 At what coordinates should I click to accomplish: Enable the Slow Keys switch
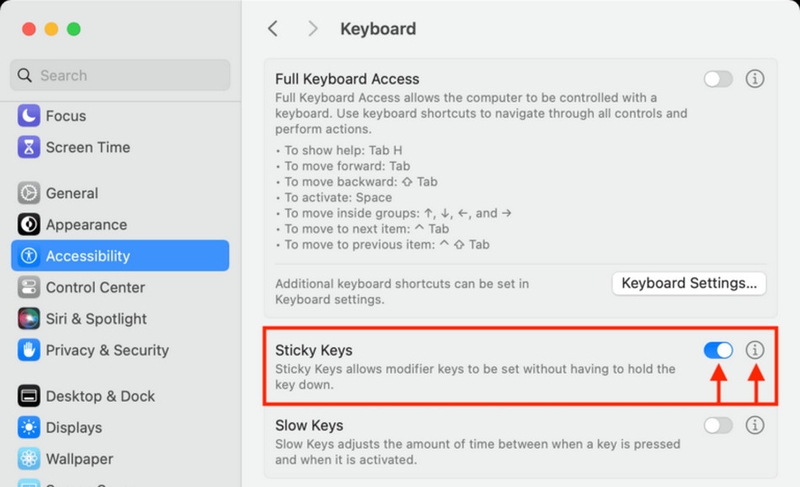718,426
